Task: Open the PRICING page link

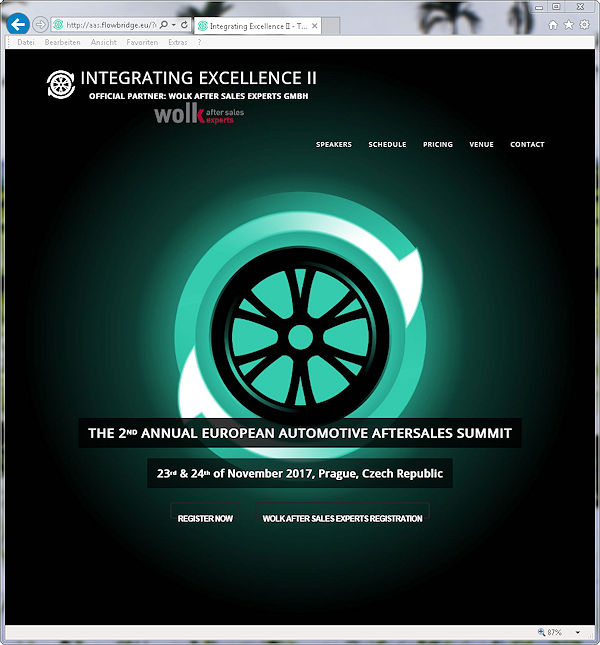Action: pyautogui.click(x=438, y=144)
